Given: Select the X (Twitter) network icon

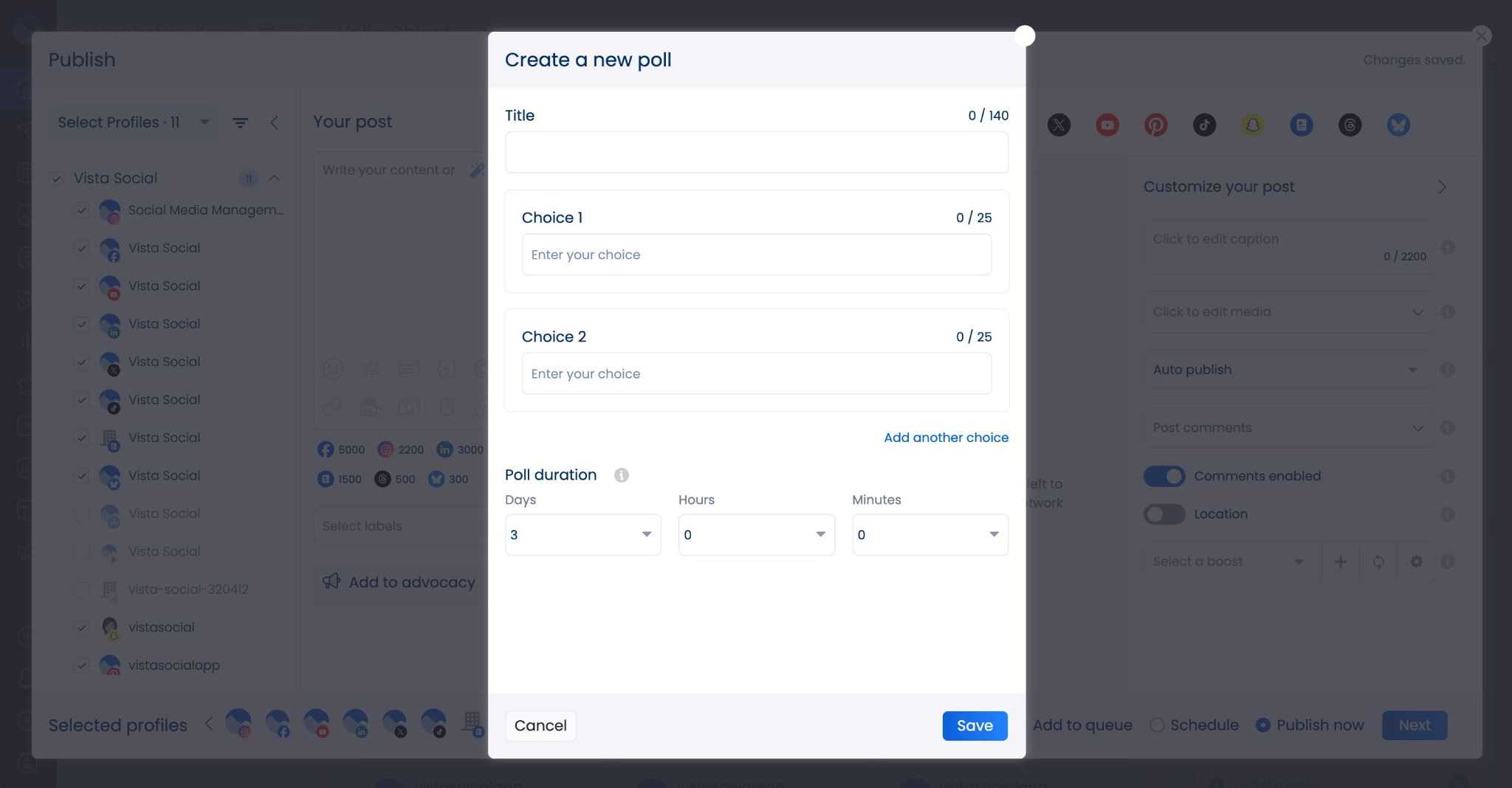Looking at the screenshot, I should coord(1059,125).
